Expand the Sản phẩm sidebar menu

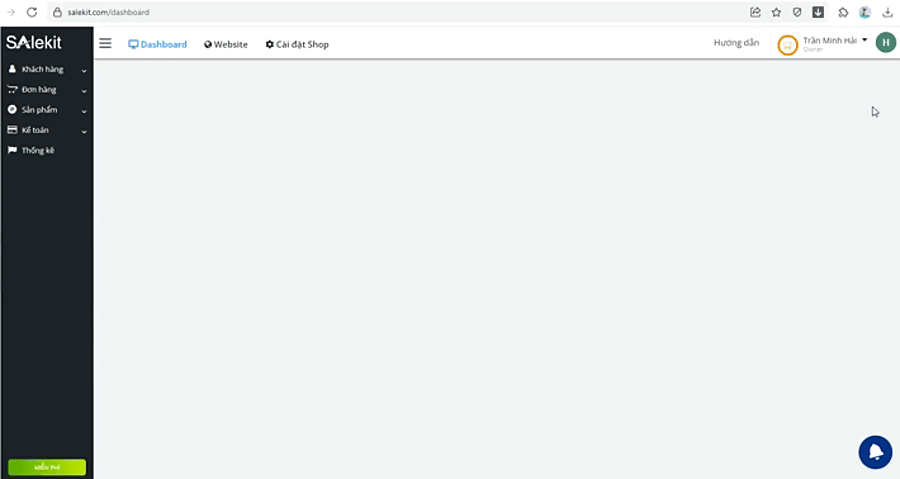[47, 110]
